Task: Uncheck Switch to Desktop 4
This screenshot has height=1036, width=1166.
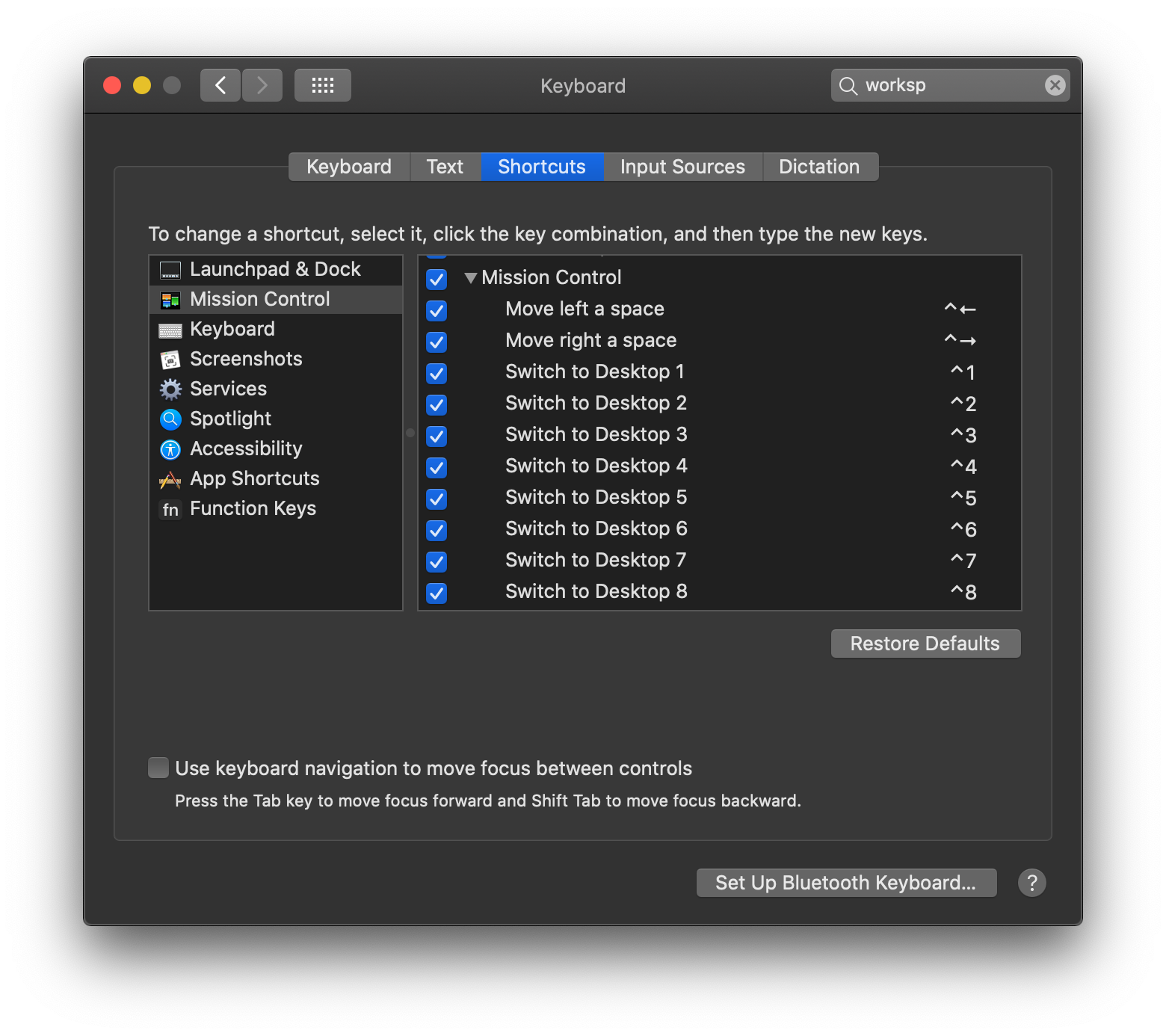Action: [x=437, y=467]
